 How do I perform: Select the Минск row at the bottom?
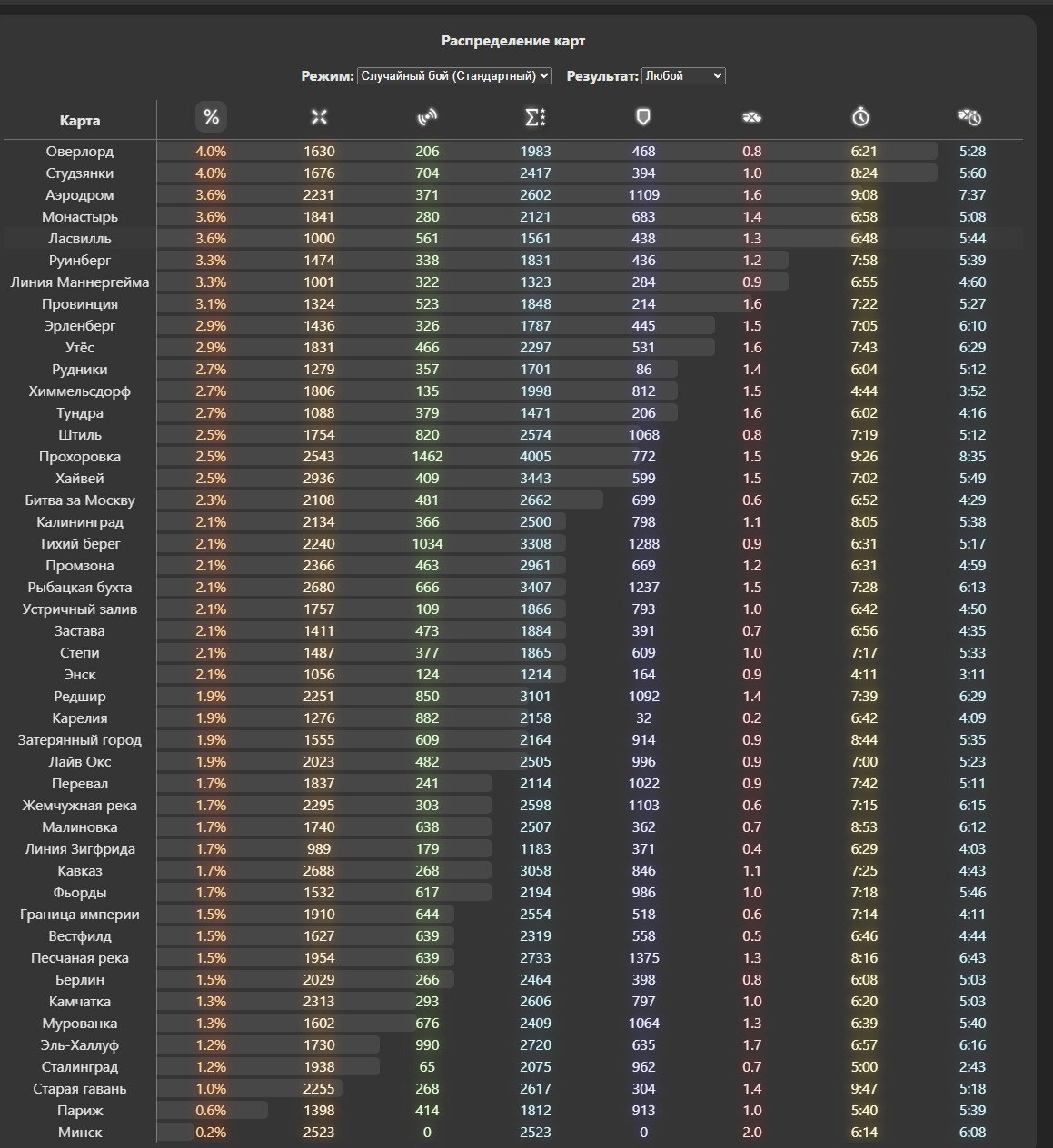pyautogui.click(x=513, y=1132)
